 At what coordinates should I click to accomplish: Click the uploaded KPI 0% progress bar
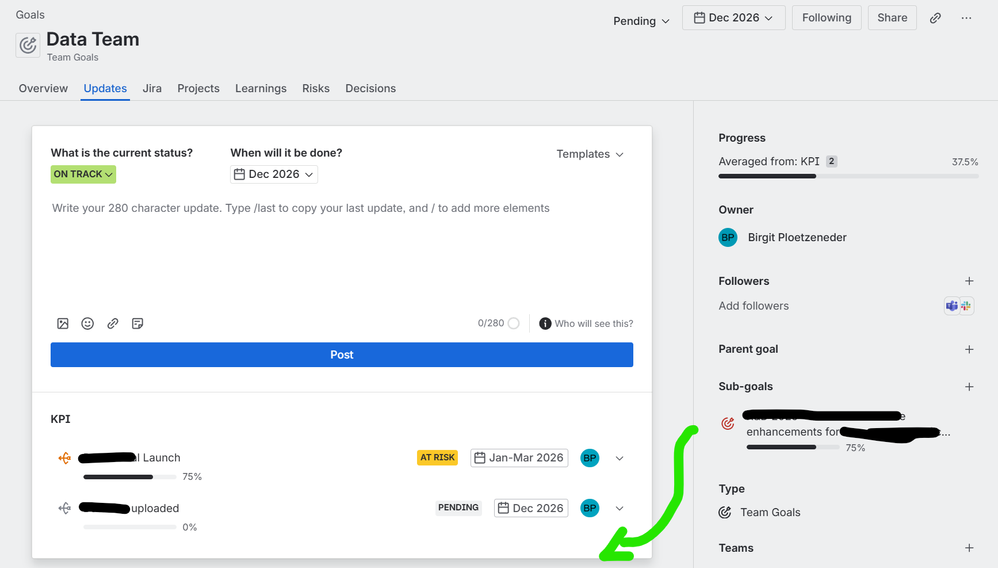click(x=130, y=527)
